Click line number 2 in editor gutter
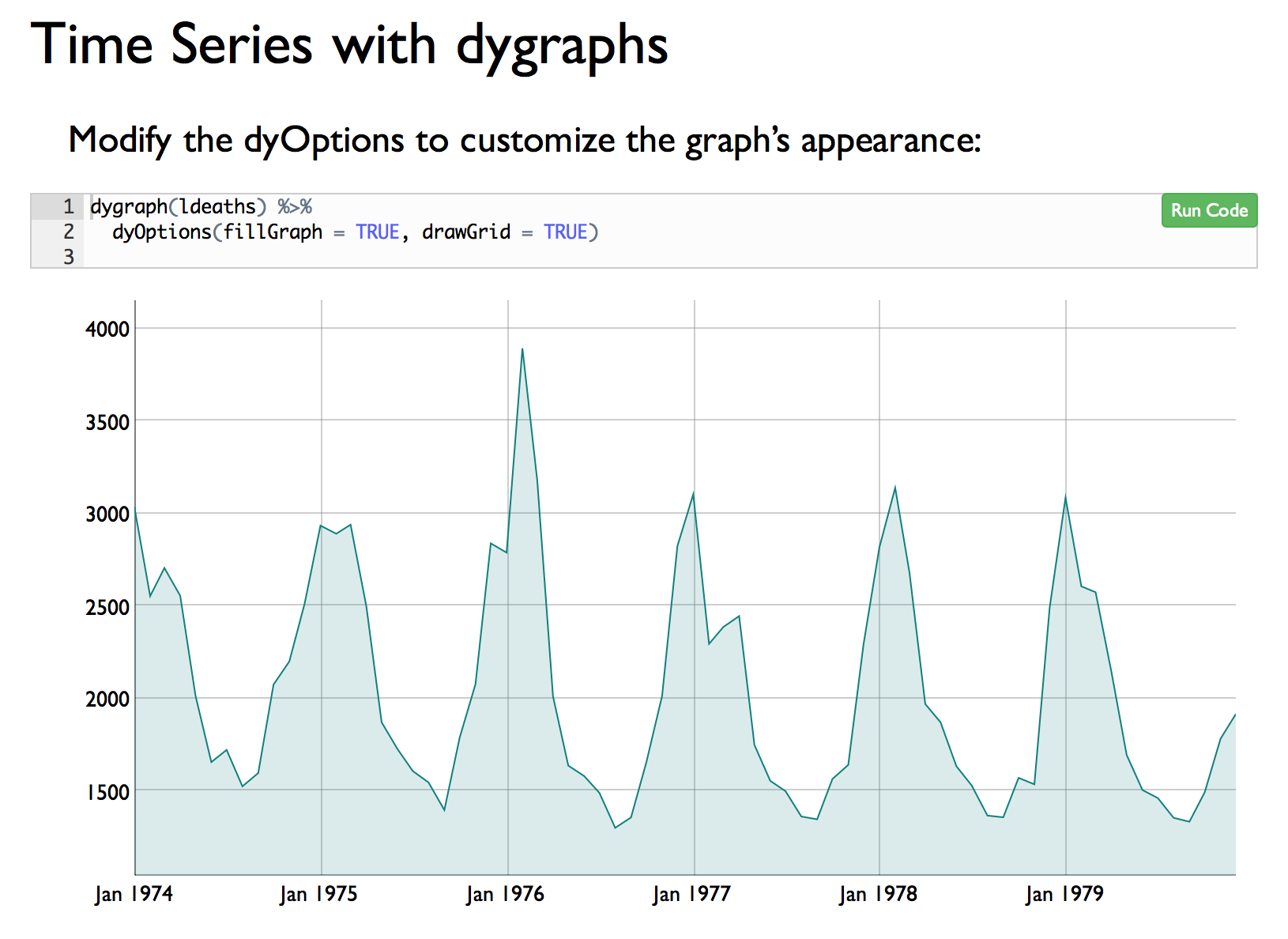 [68, 232]
